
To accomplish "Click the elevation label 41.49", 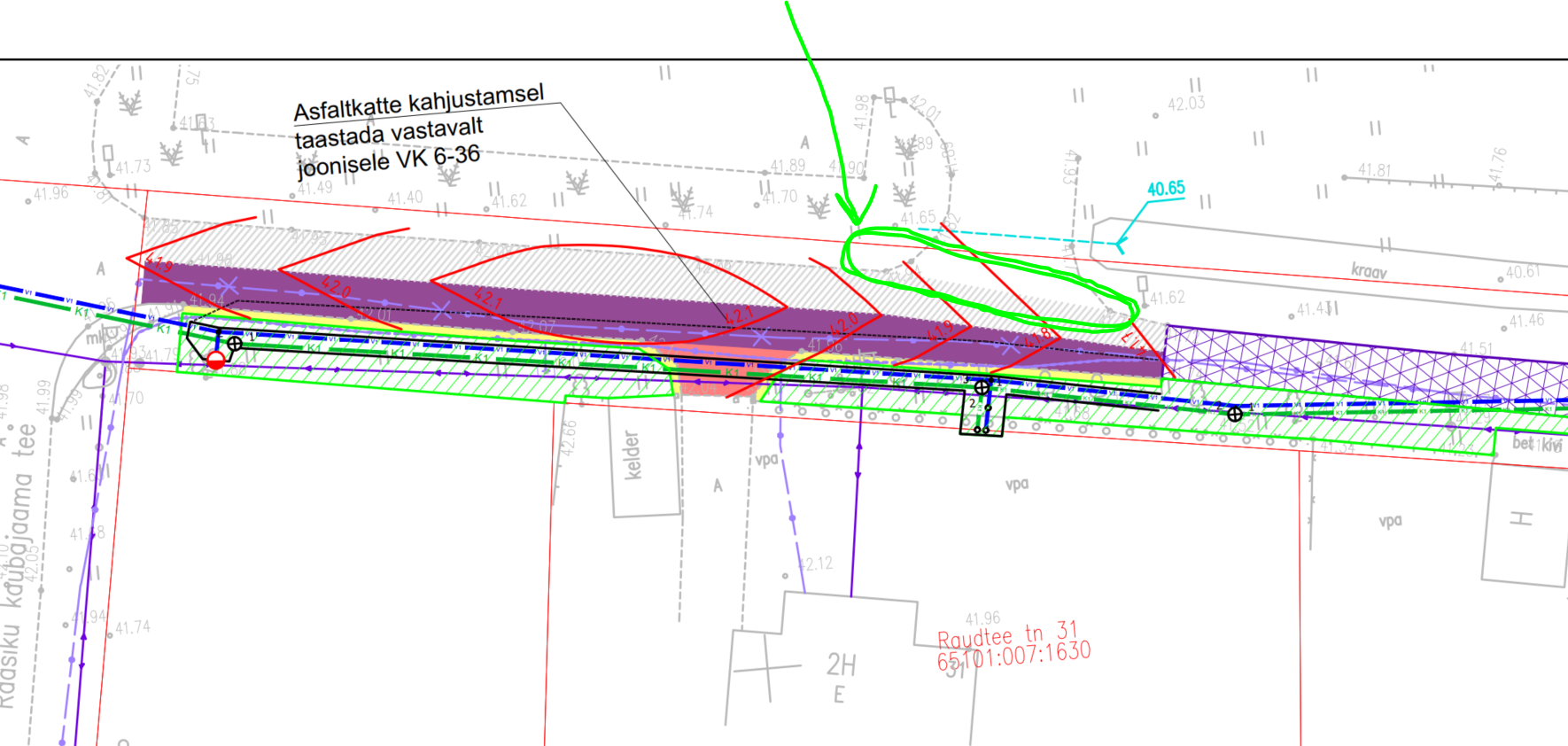I will point(314,188).
